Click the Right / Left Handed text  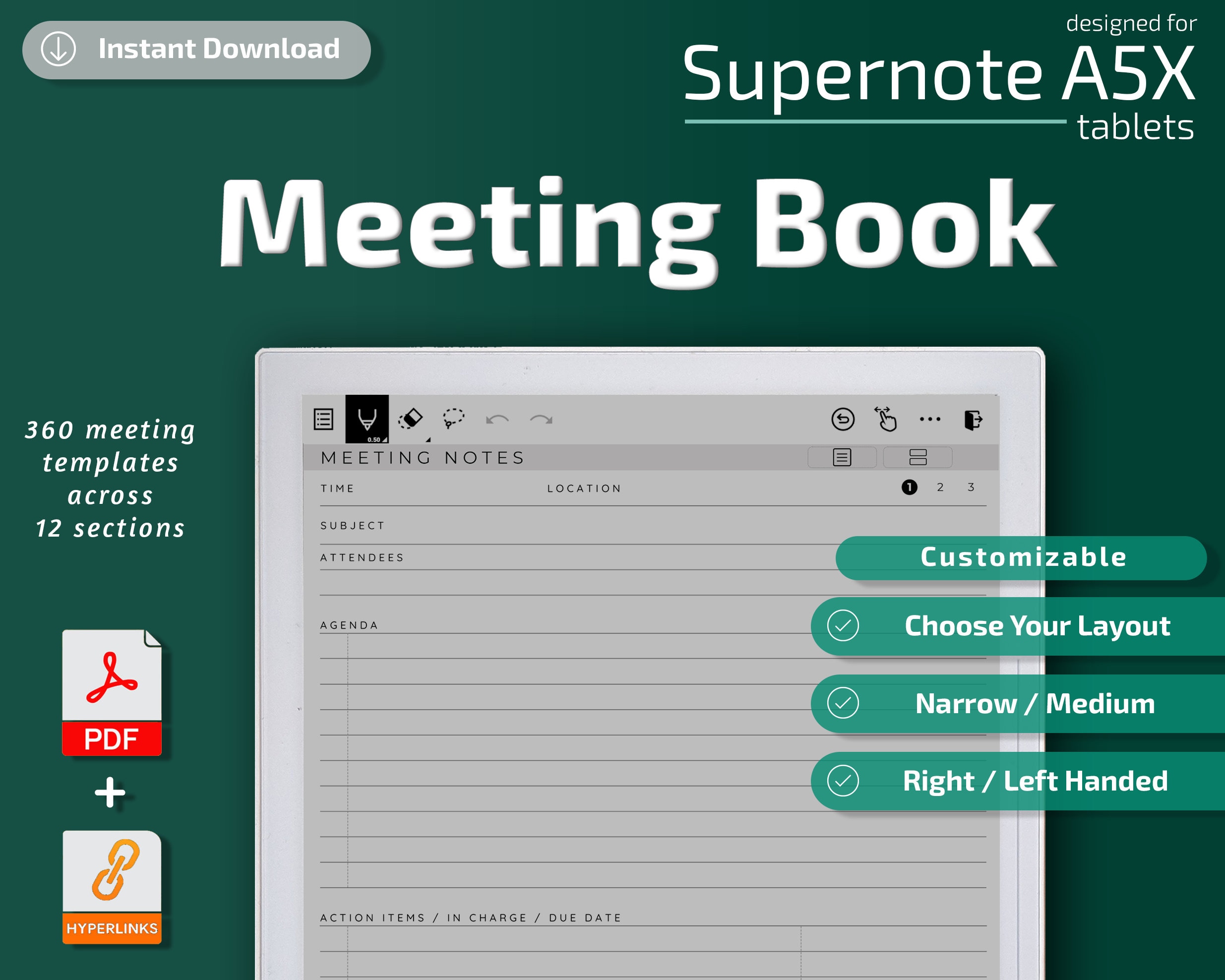[1035, 781]
